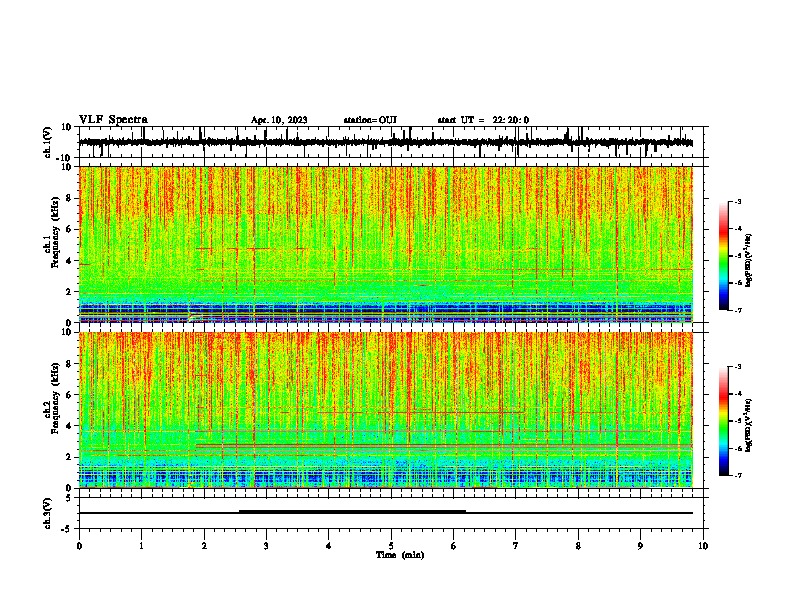Click the "8" kHz tick on ch.1 frequency axis

[69, 198]
